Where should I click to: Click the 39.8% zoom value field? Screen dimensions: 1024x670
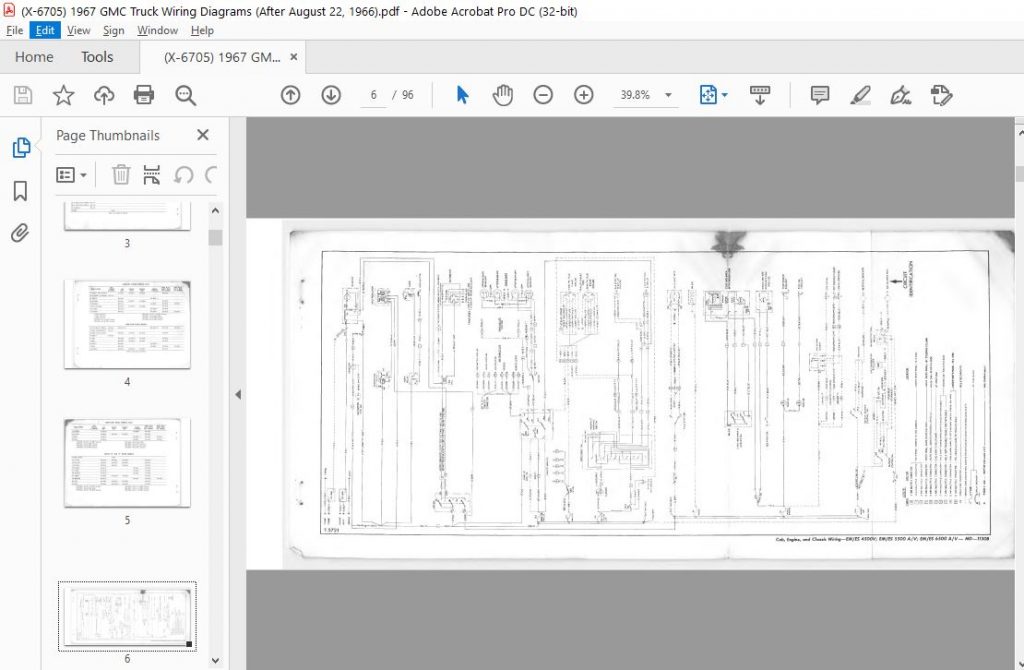tap(635, 95)
